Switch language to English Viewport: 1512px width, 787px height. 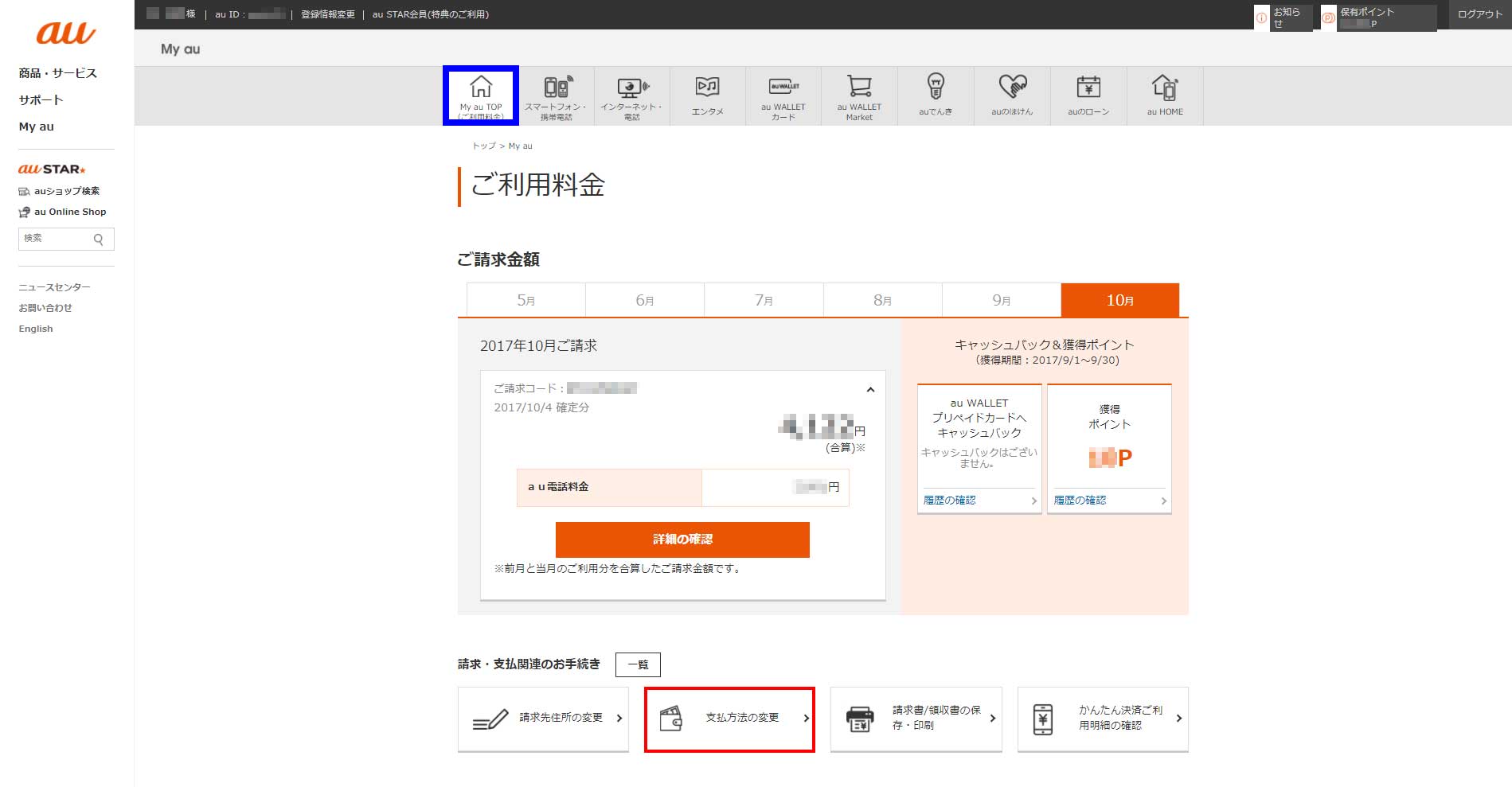(36, 329)
